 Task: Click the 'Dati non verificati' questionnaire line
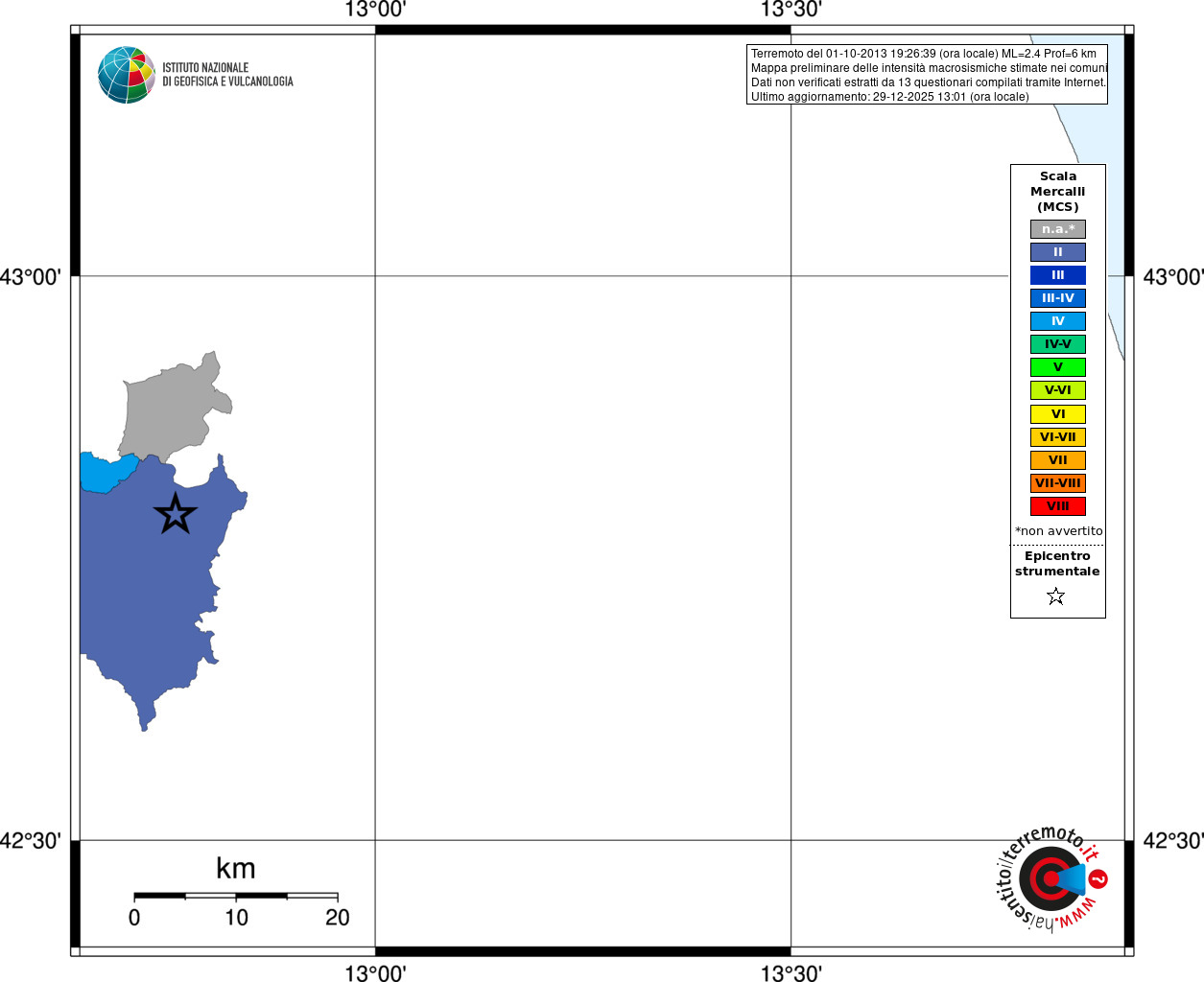pyautogui.click(x=928, y=82)
